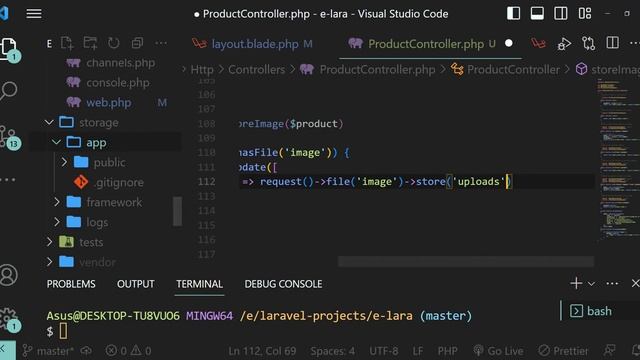Select the bash terminal instance

(x=599, y=311)
